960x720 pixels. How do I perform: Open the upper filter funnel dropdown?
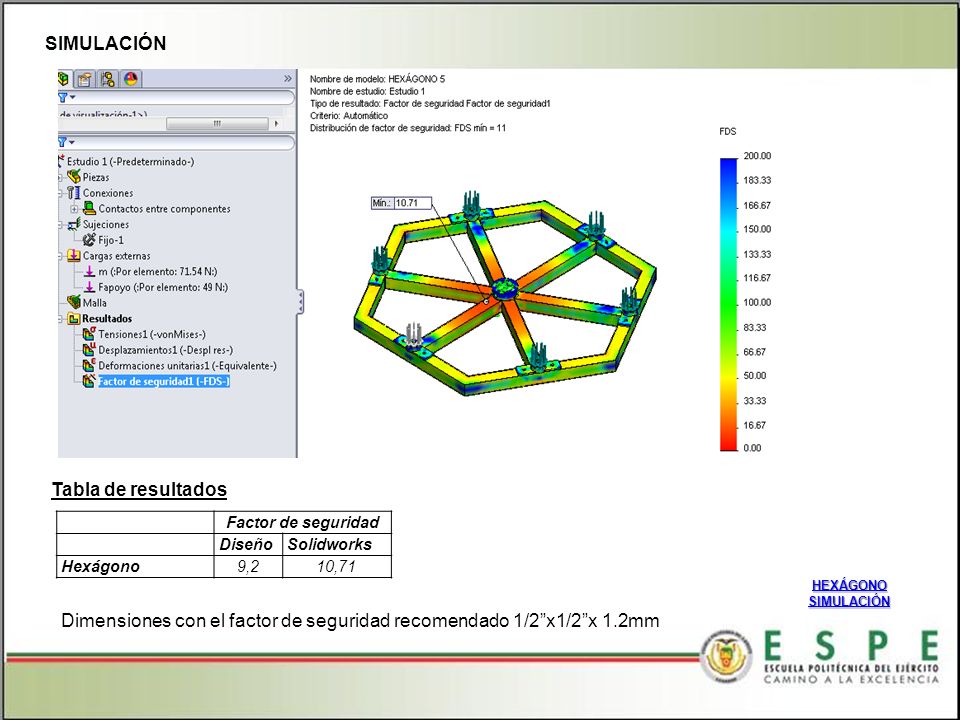tap(67, 97)
